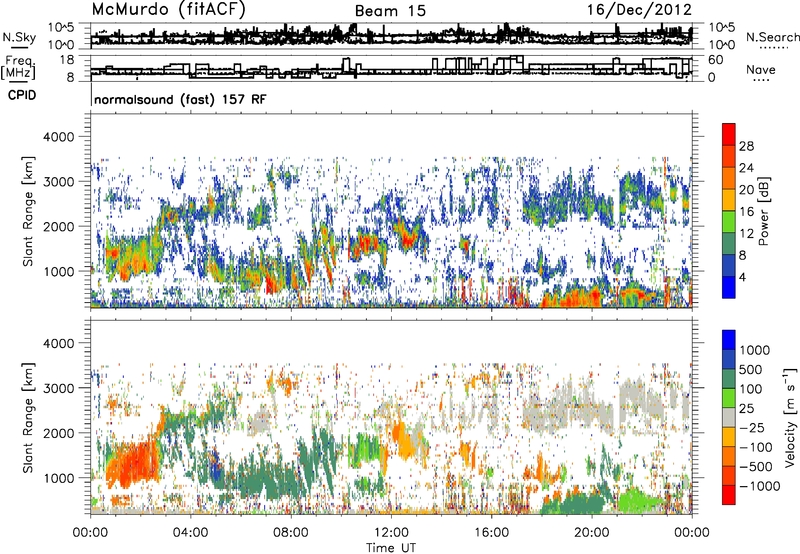Click the red bottom Velocity color bar segment
800x554 pixels.
click(729, 495)
